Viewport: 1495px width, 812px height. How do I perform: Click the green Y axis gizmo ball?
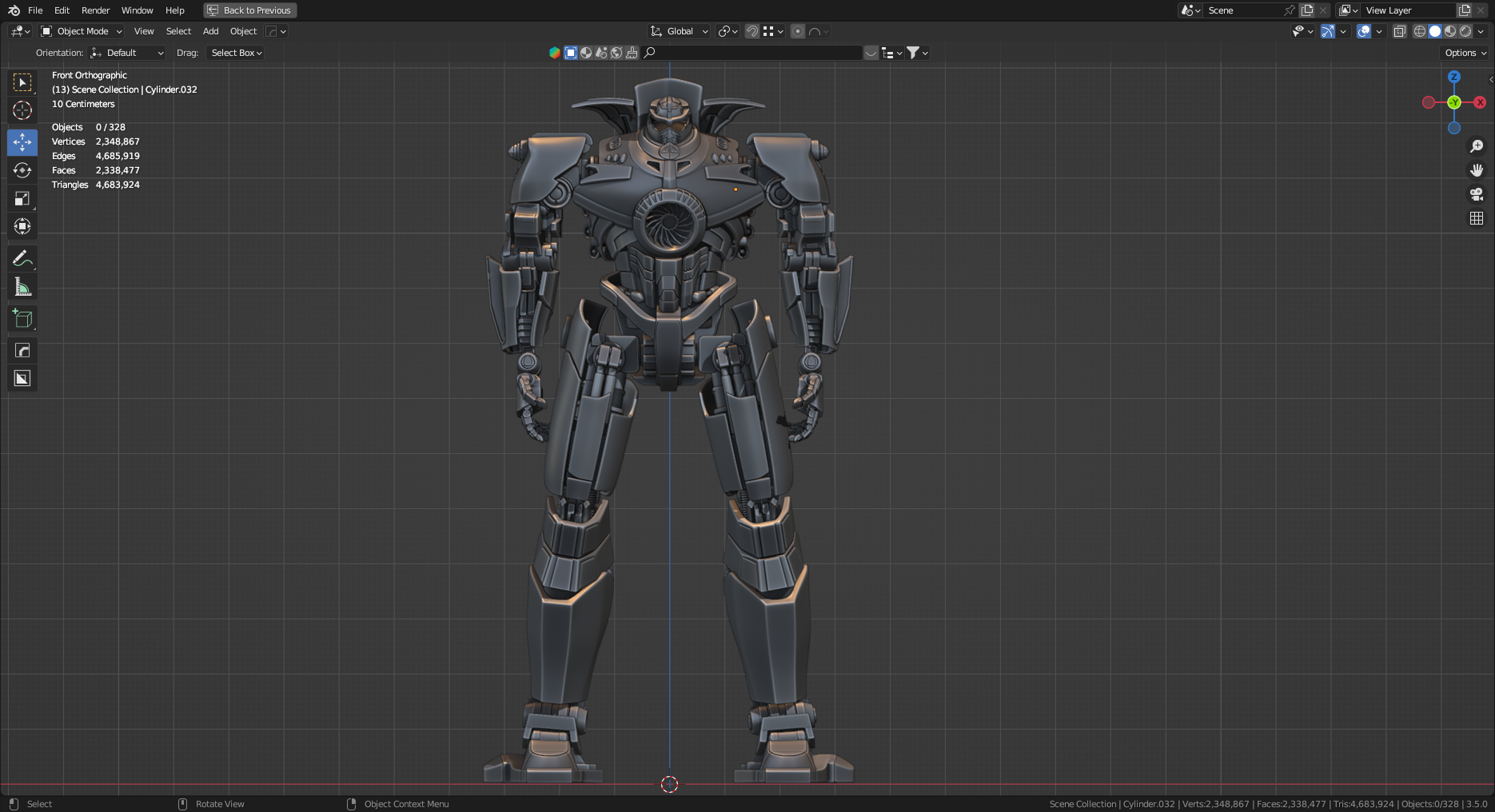1454,102
